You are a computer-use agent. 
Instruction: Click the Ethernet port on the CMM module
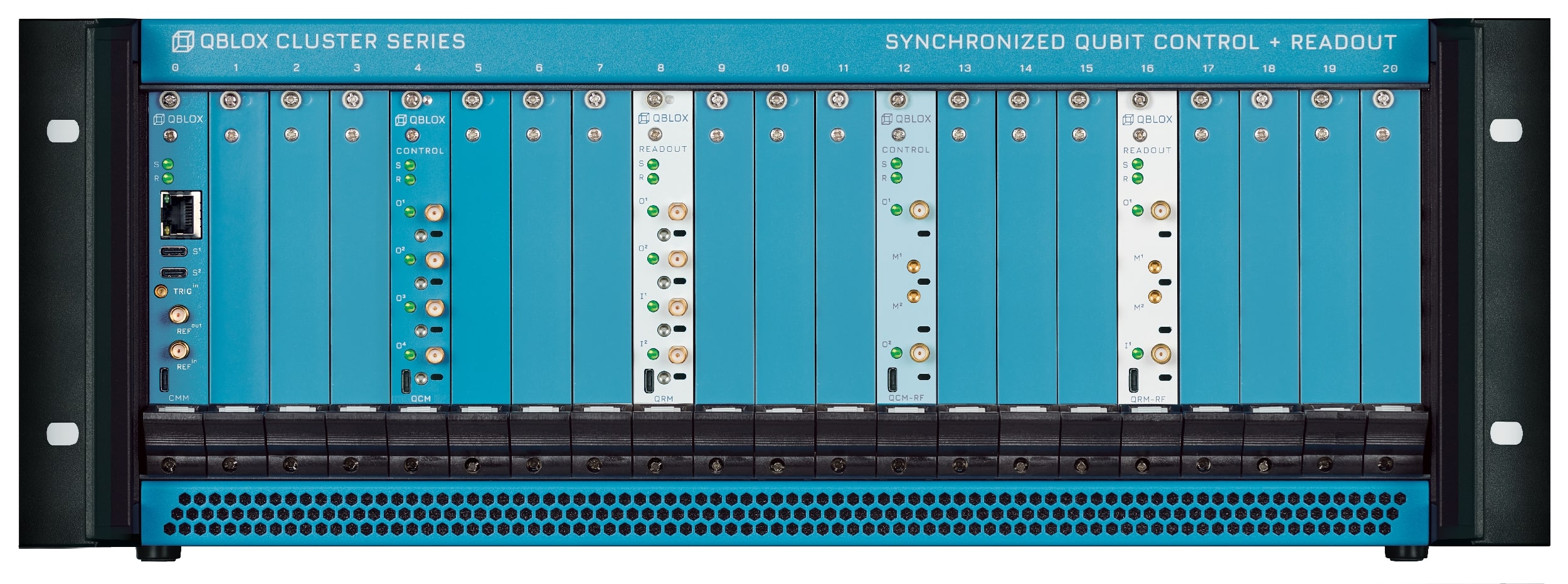181,215
